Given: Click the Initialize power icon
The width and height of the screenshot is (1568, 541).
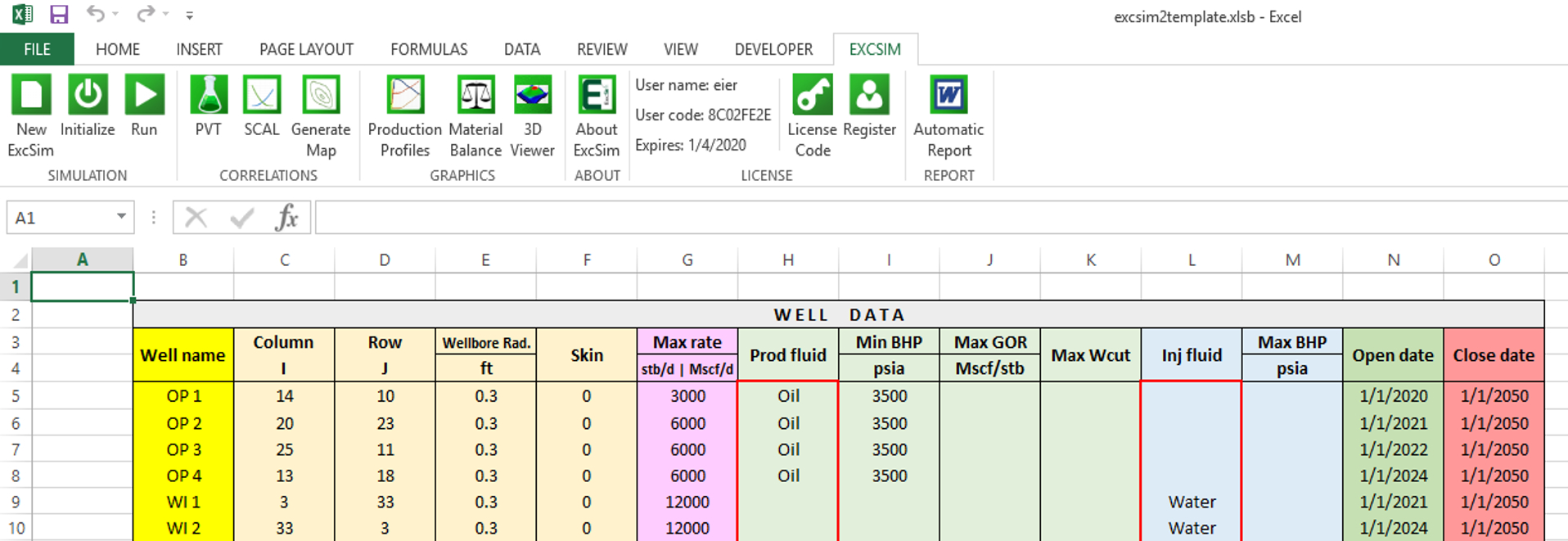Looking at the screenshot, I should pos(88,95).
